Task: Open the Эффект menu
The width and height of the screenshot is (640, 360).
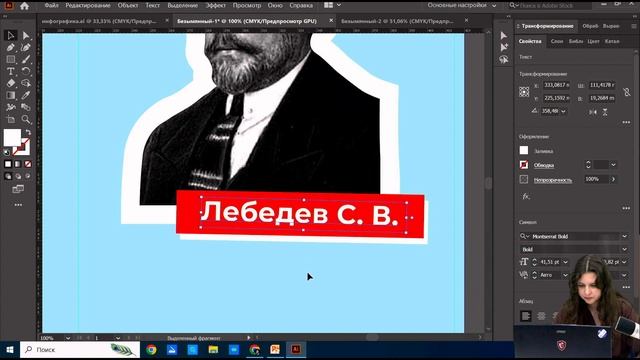Action: [x=216, y=5]
